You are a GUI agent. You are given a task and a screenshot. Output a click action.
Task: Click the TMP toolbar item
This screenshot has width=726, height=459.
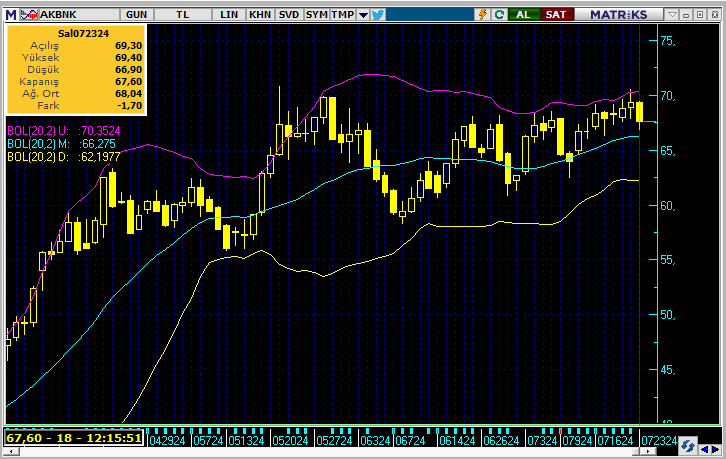343,14
